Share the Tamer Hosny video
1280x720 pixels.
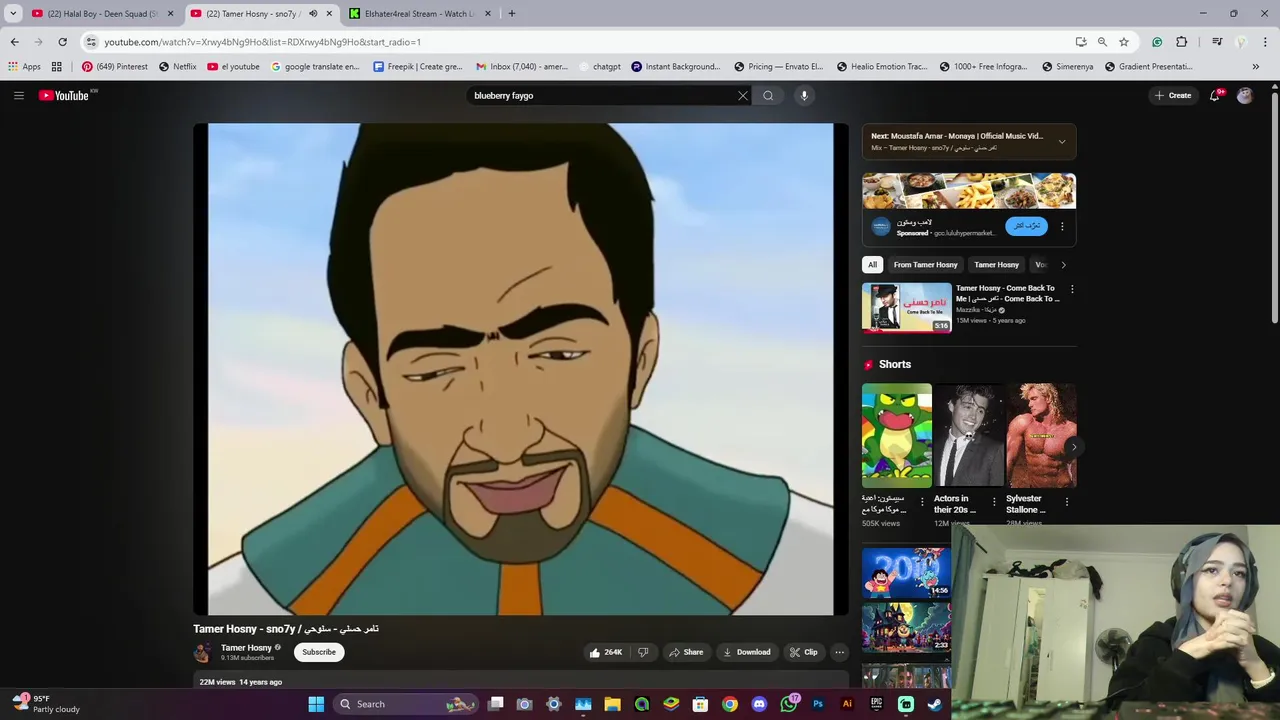pos(686,652)
